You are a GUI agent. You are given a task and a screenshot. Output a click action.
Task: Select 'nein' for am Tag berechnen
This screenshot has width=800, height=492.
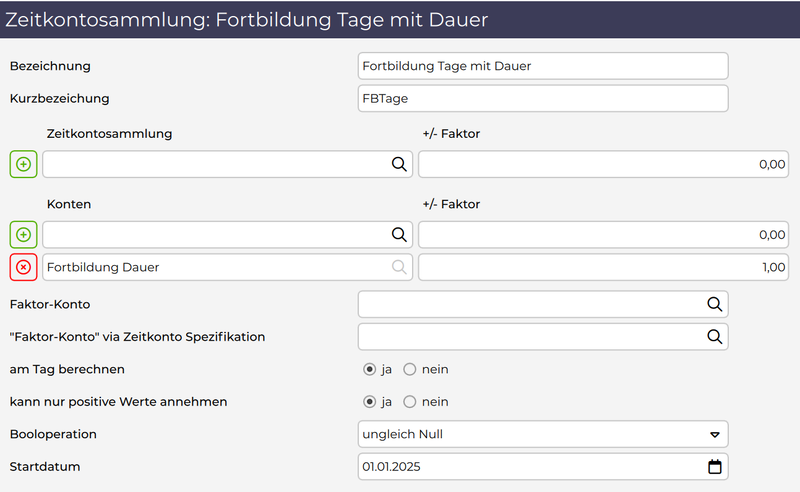409,369
